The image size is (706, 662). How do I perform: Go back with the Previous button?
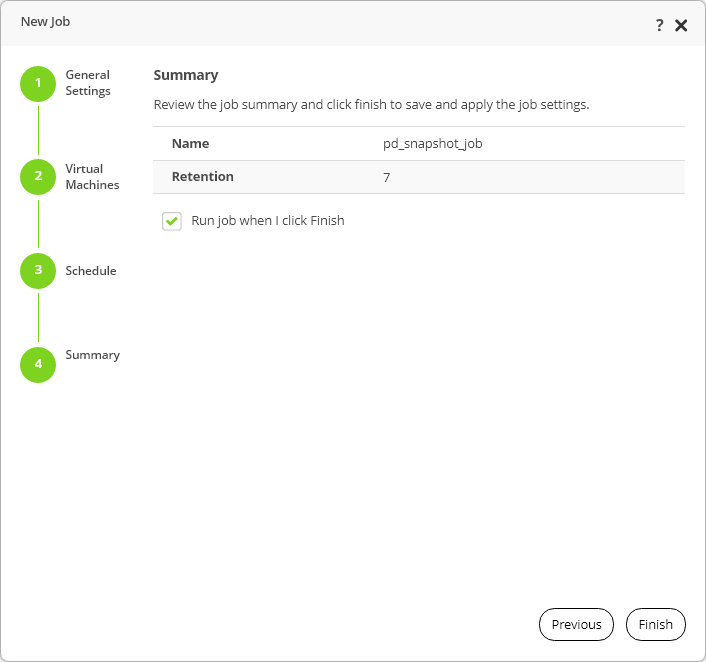point(576,625)
